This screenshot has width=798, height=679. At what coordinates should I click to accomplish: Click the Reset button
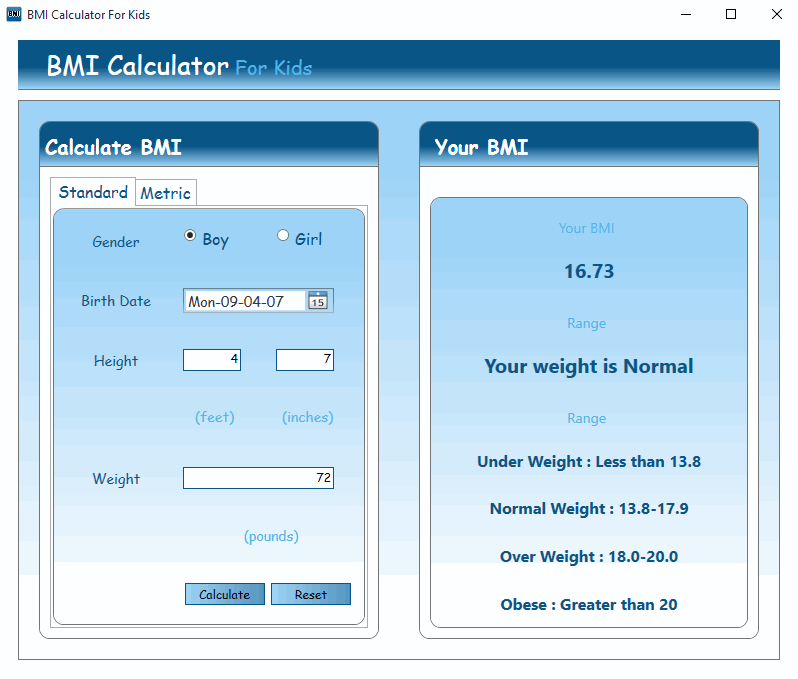click(311, 594)
